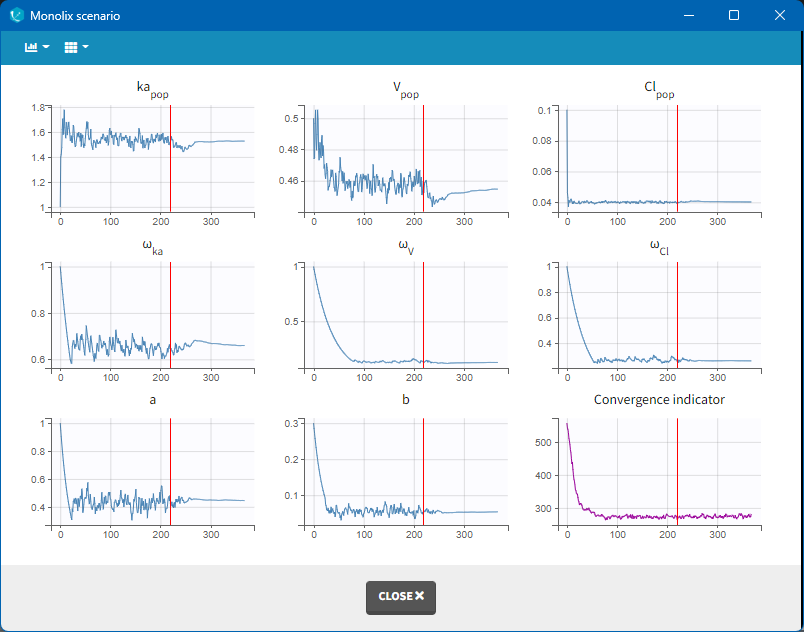
Task: Select the plot for parameter b
Action: [x=405, y=472]
